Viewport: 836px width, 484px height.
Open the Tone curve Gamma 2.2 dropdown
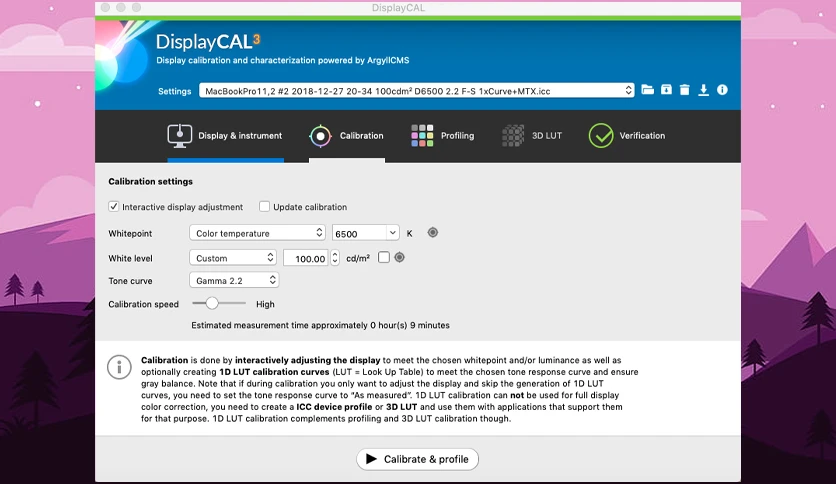point(234,280)
